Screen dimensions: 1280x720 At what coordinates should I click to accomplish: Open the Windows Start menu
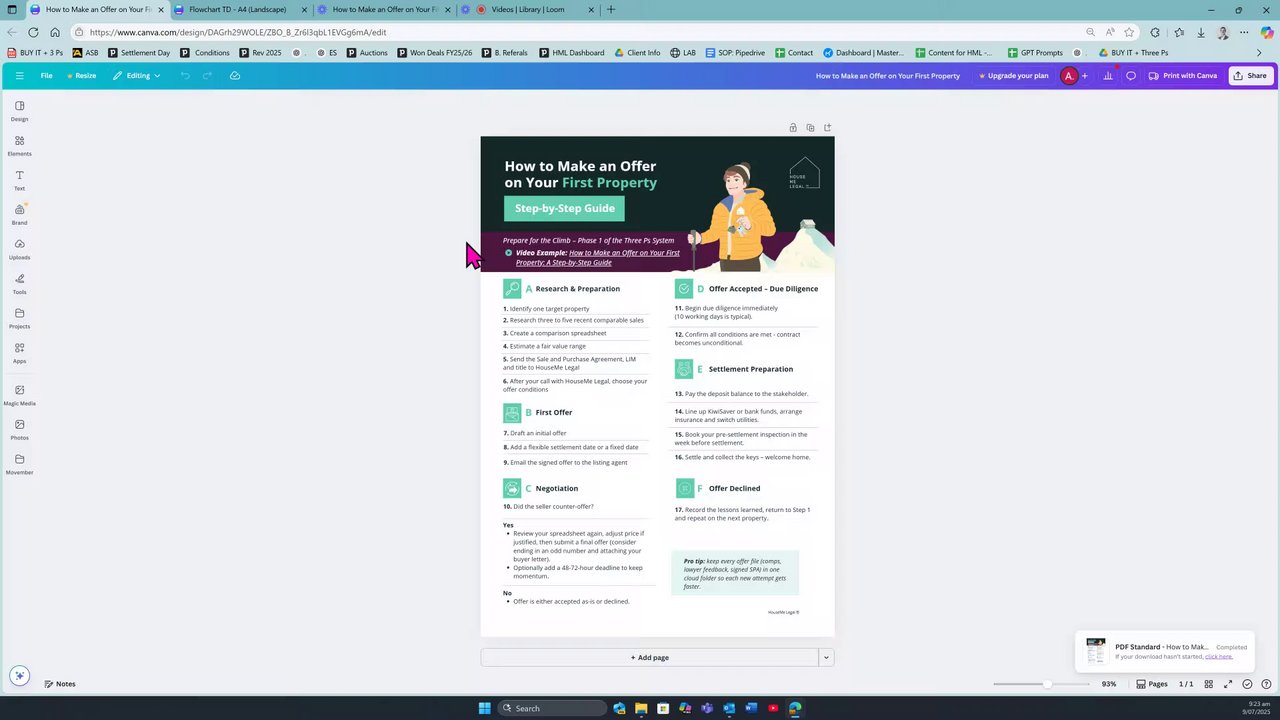pos(484,708)
